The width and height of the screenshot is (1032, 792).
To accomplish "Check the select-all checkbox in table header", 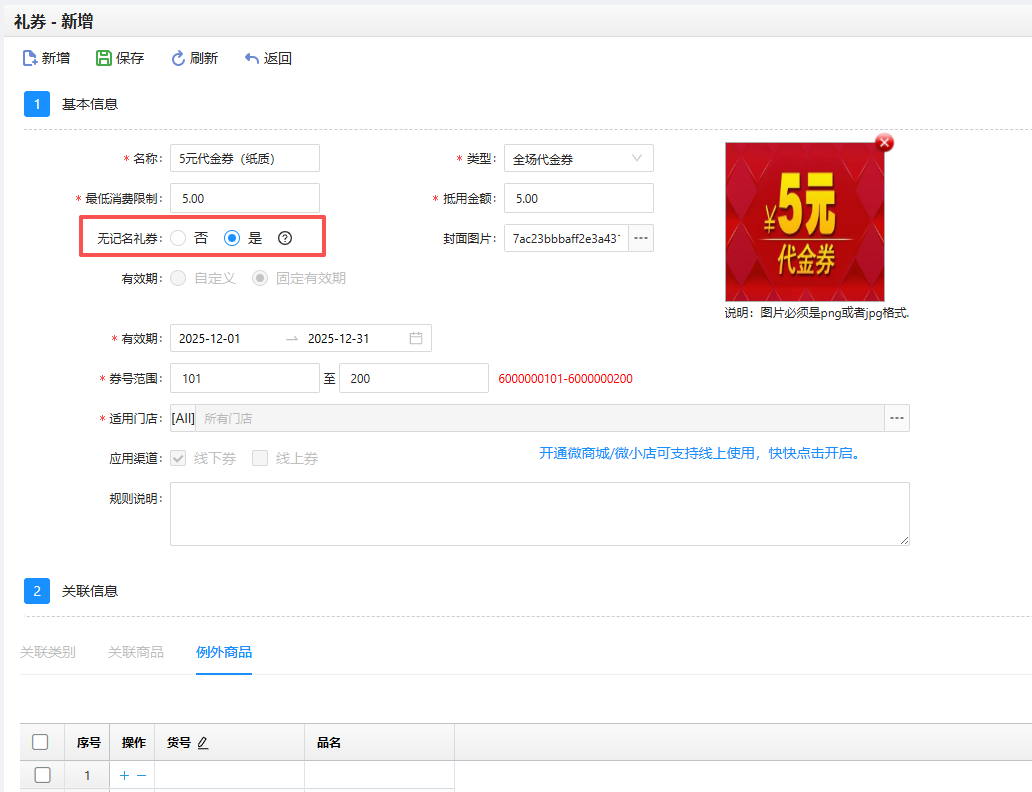I will pos(40,742).
